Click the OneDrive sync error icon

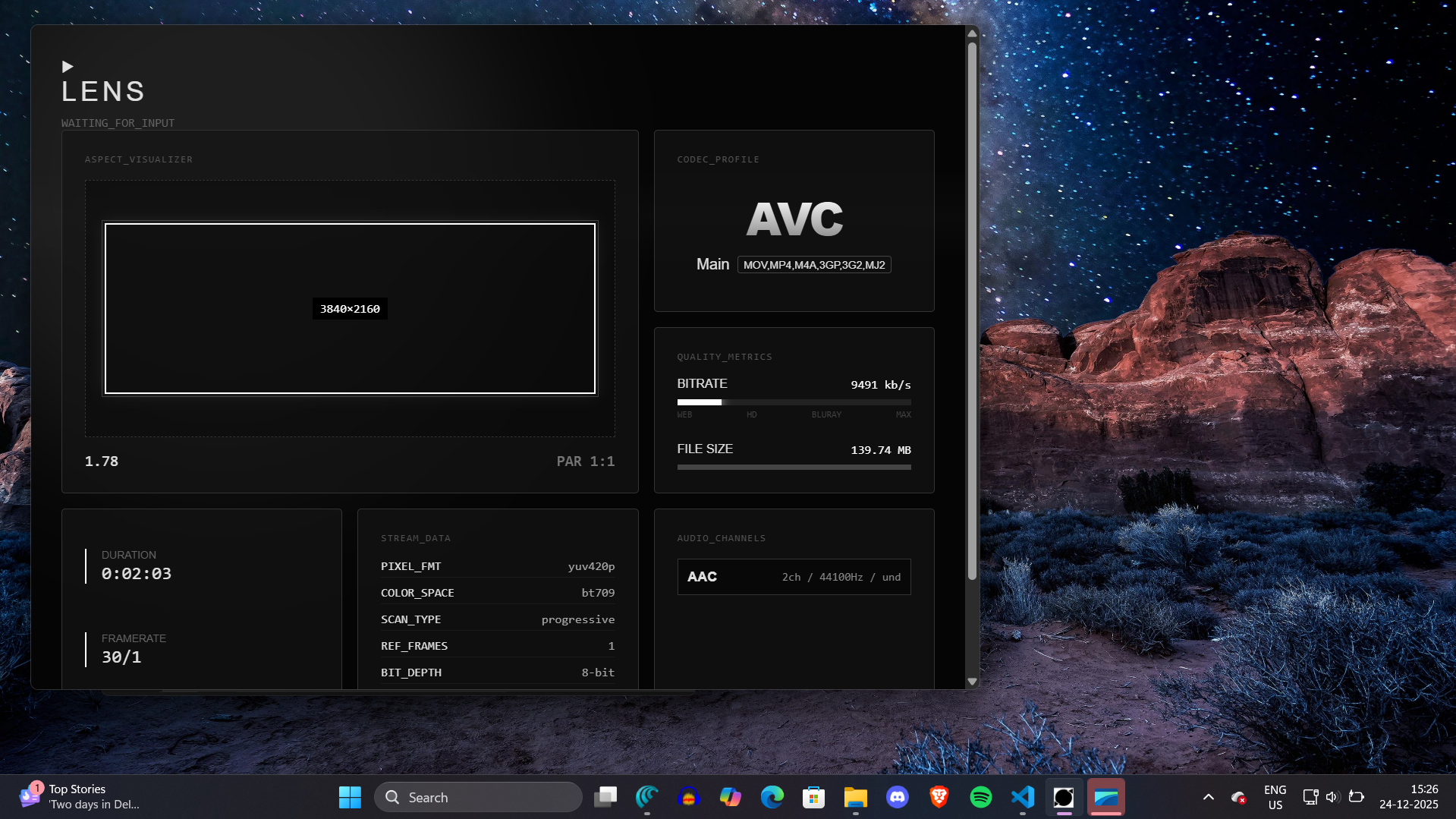click(x=1238, y=797)
